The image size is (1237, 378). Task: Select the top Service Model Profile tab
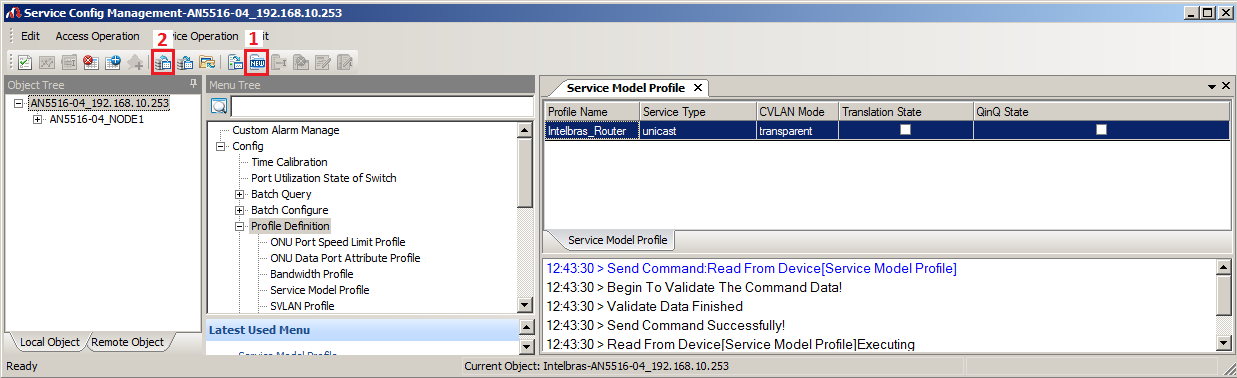click(626, 88)
